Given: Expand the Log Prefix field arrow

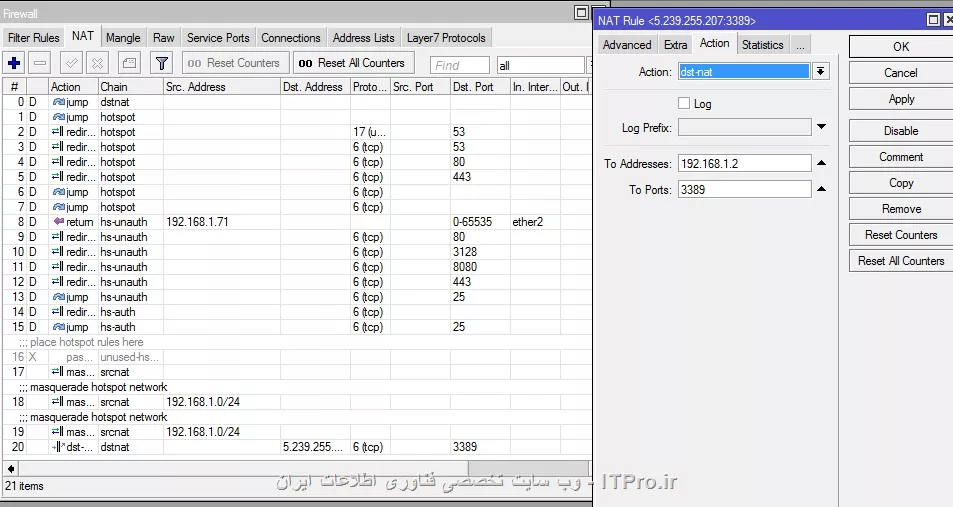Looking at the screenshot, I should click(x=821, y=127).
